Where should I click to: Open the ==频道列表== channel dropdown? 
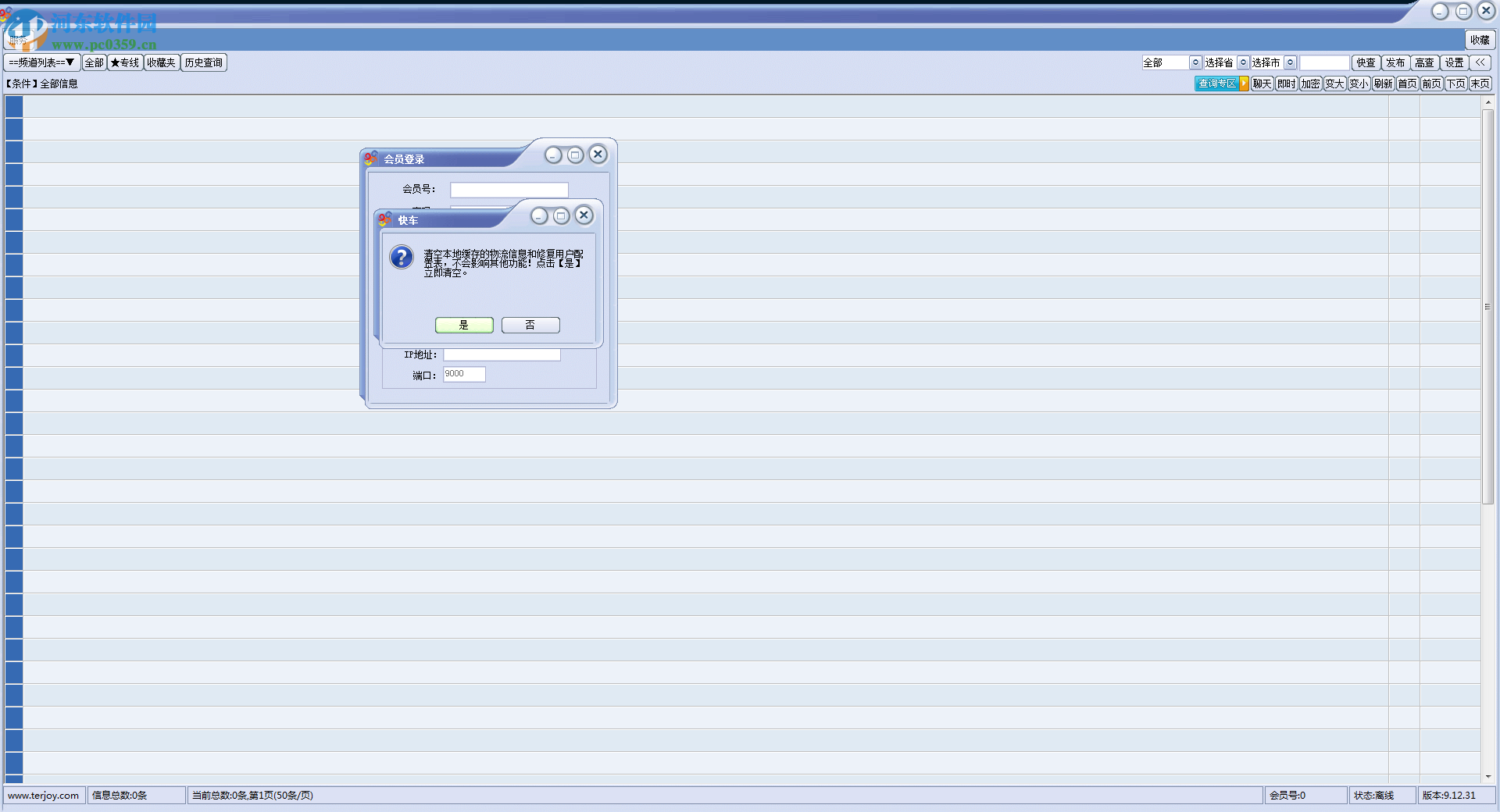[x=42, y=62]
